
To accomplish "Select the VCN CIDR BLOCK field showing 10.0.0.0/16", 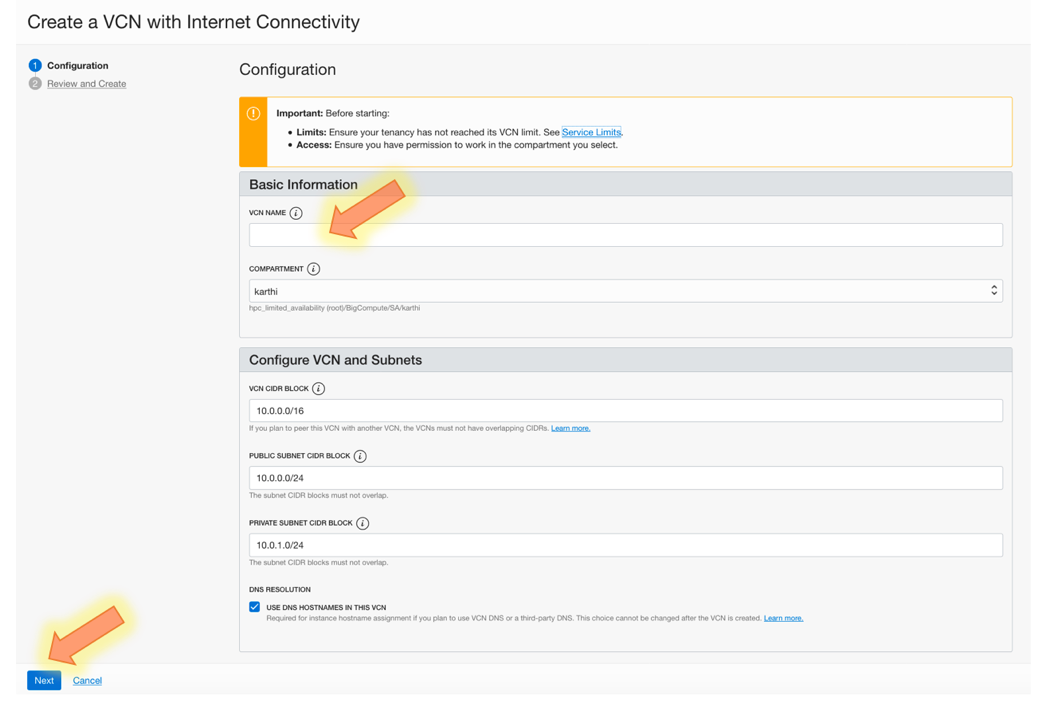I will pos(625,410).
